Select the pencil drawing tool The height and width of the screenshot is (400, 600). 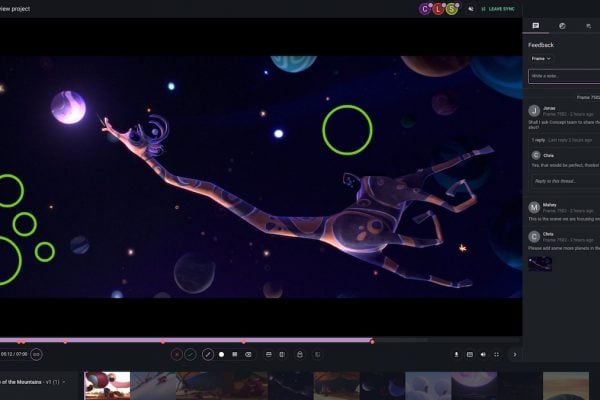[208, 354]
